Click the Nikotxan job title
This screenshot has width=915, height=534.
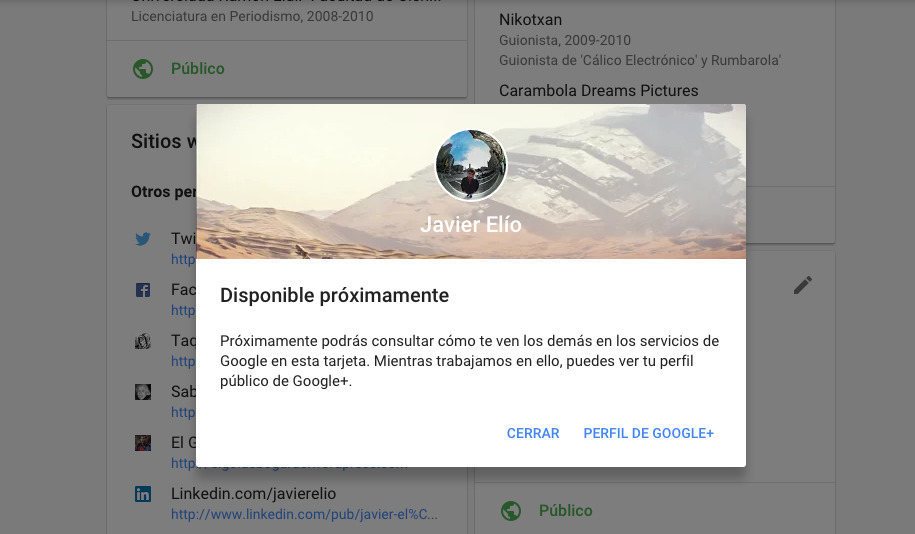[x=530, y=20]
